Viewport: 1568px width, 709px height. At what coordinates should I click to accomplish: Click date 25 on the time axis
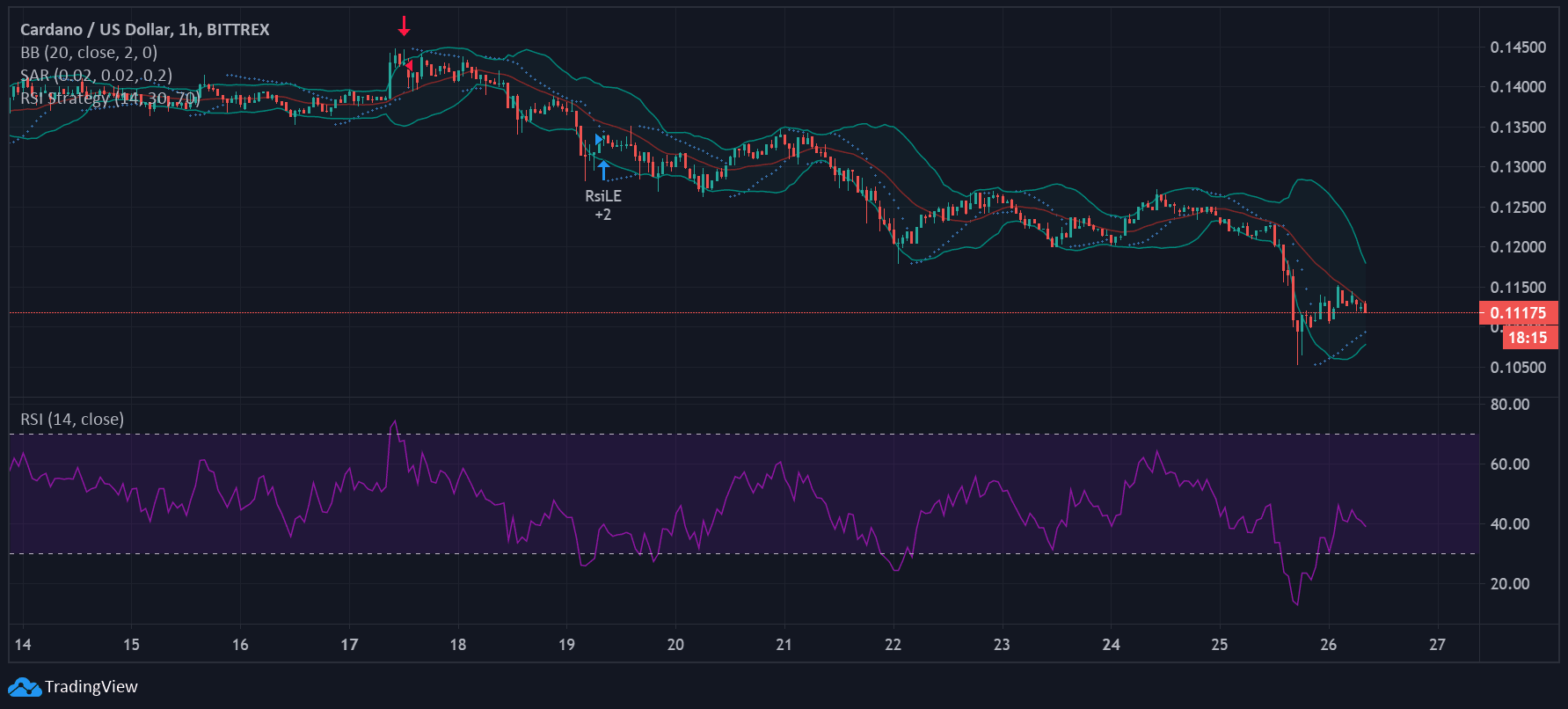tap(1219, 645)
